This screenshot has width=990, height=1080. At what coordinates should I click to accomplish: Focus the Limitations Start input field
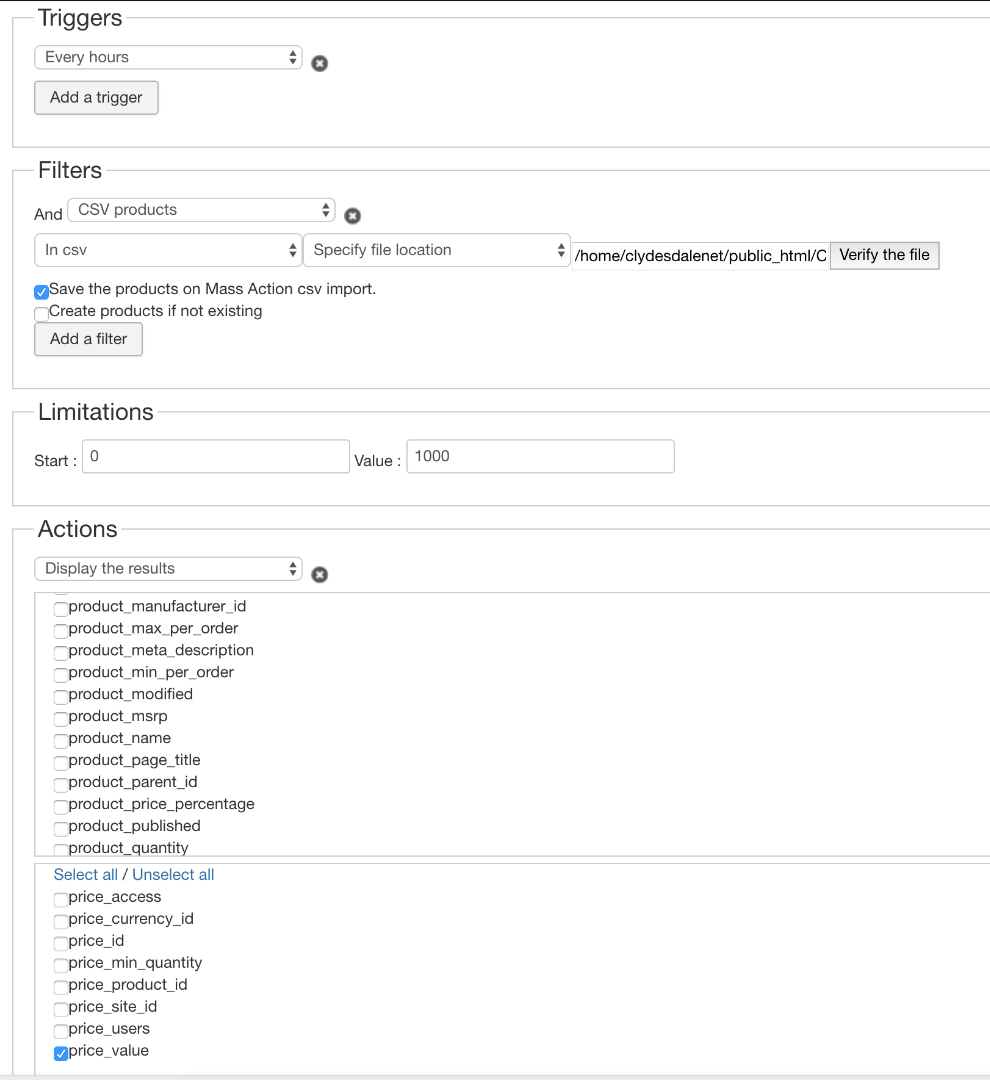pos(216,457)
